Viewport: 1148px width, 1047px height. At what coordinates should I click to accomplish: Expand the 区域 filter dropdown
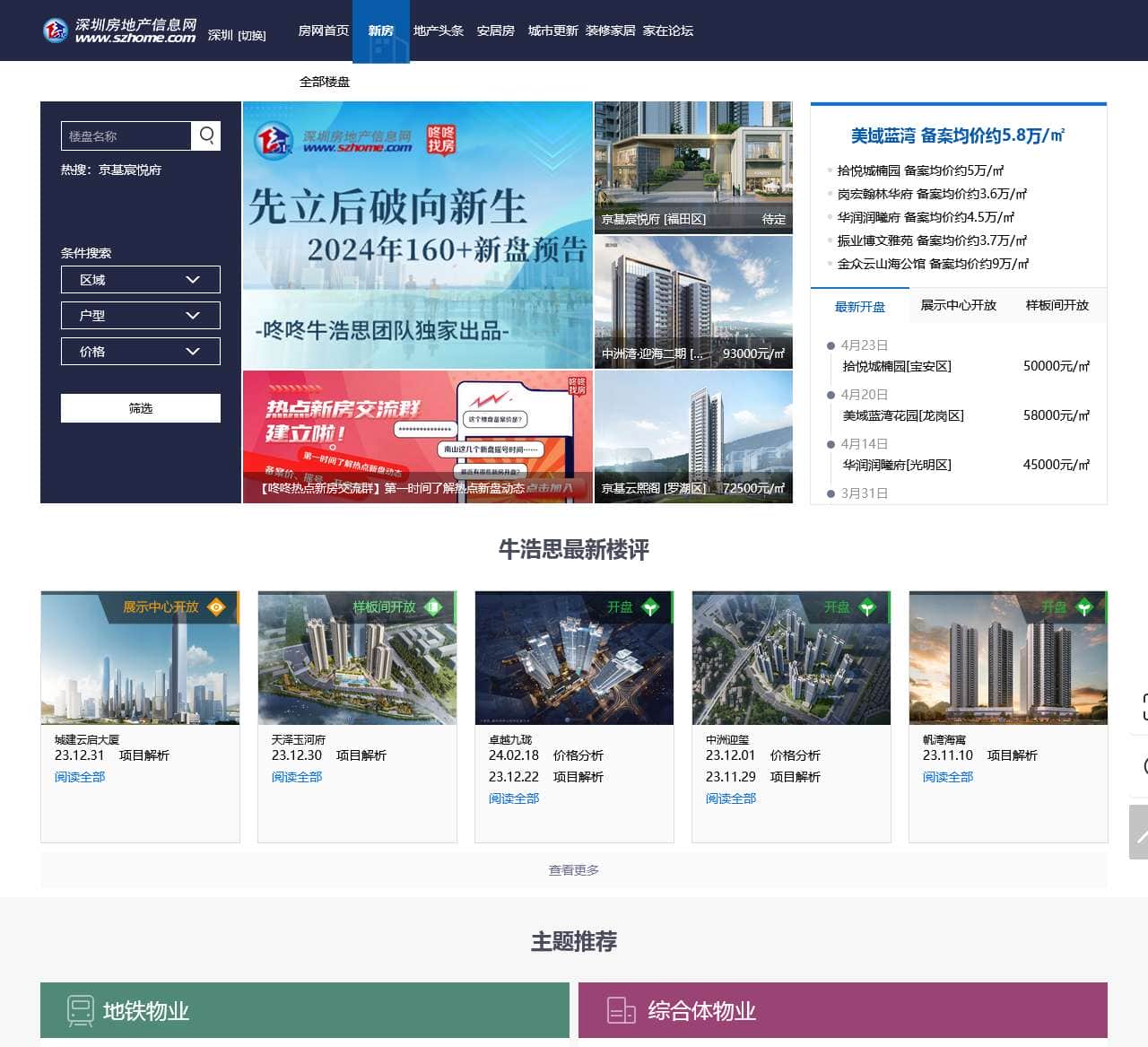[140, 279]
